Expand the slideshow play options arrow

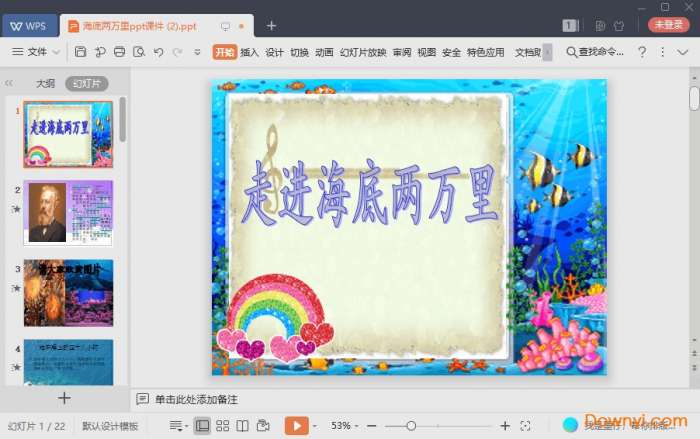tap(316, 426)
